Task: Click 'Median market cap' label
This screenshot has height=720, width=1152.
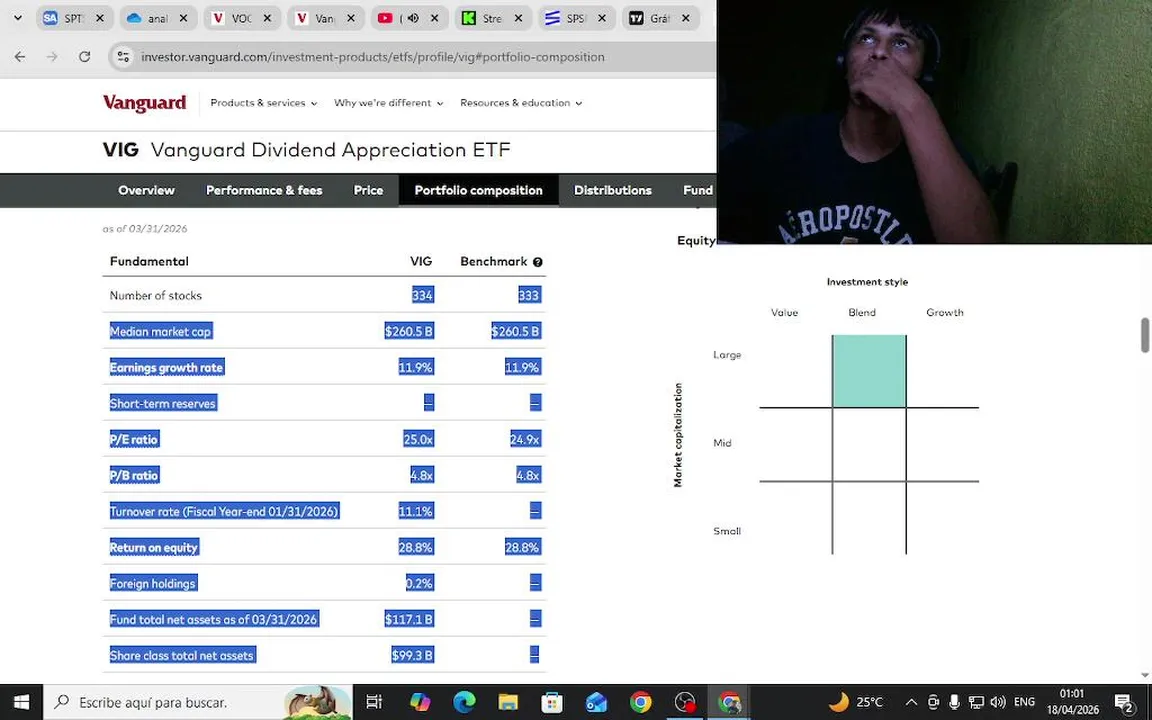Action: tap(160, 331)
